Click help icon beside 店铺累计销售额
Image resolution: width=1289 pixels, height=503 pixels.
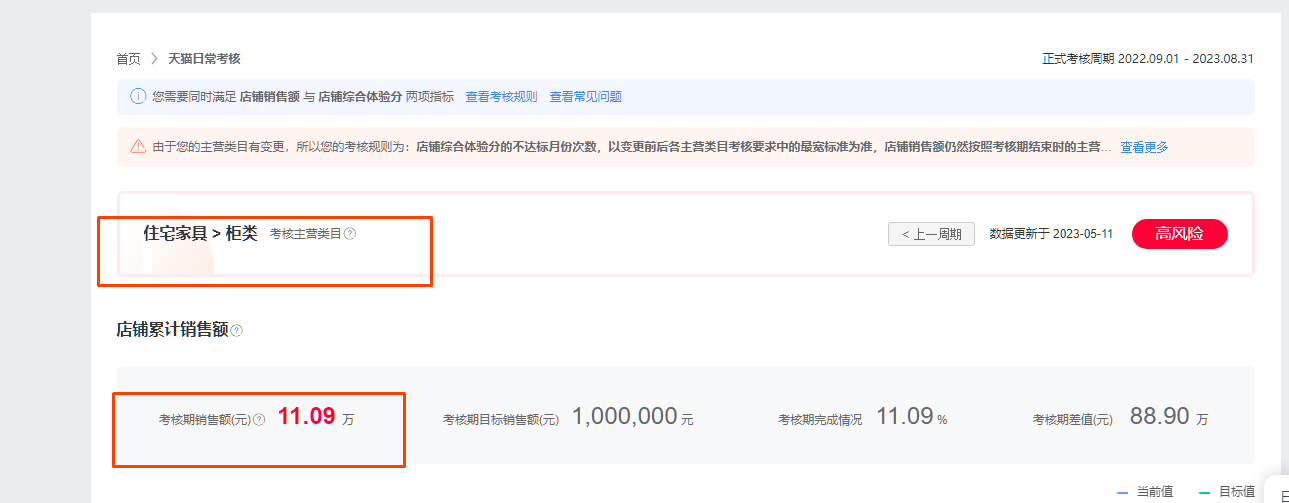(x=237, y=330)
